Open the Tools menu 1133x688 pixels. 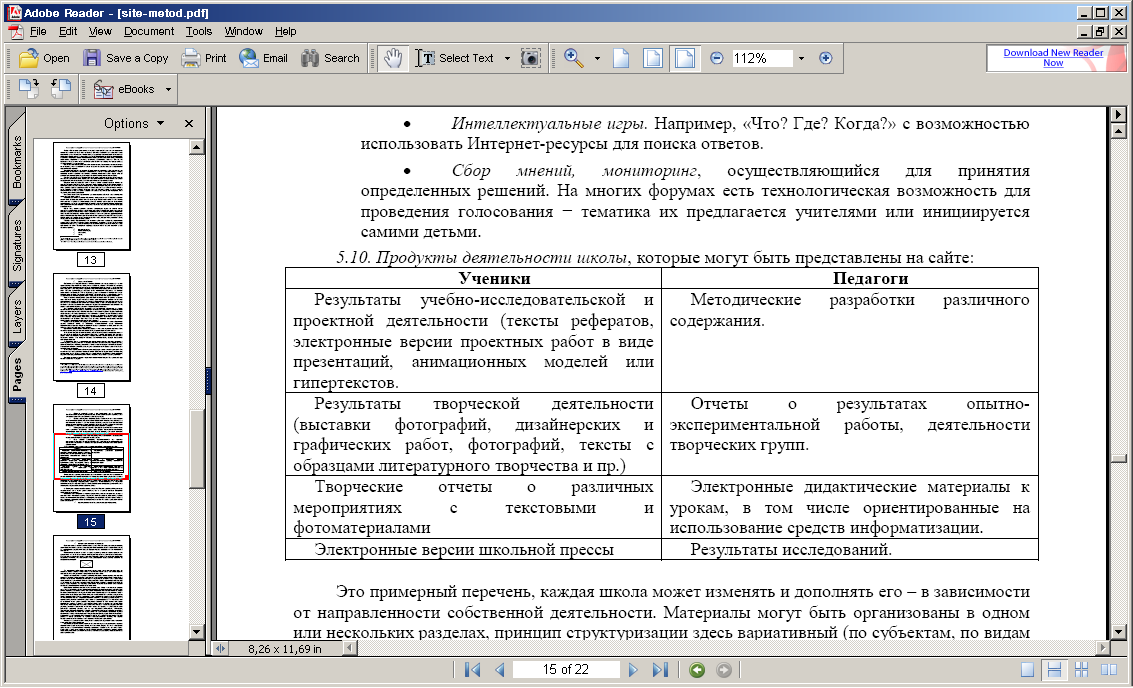[199, 31]
